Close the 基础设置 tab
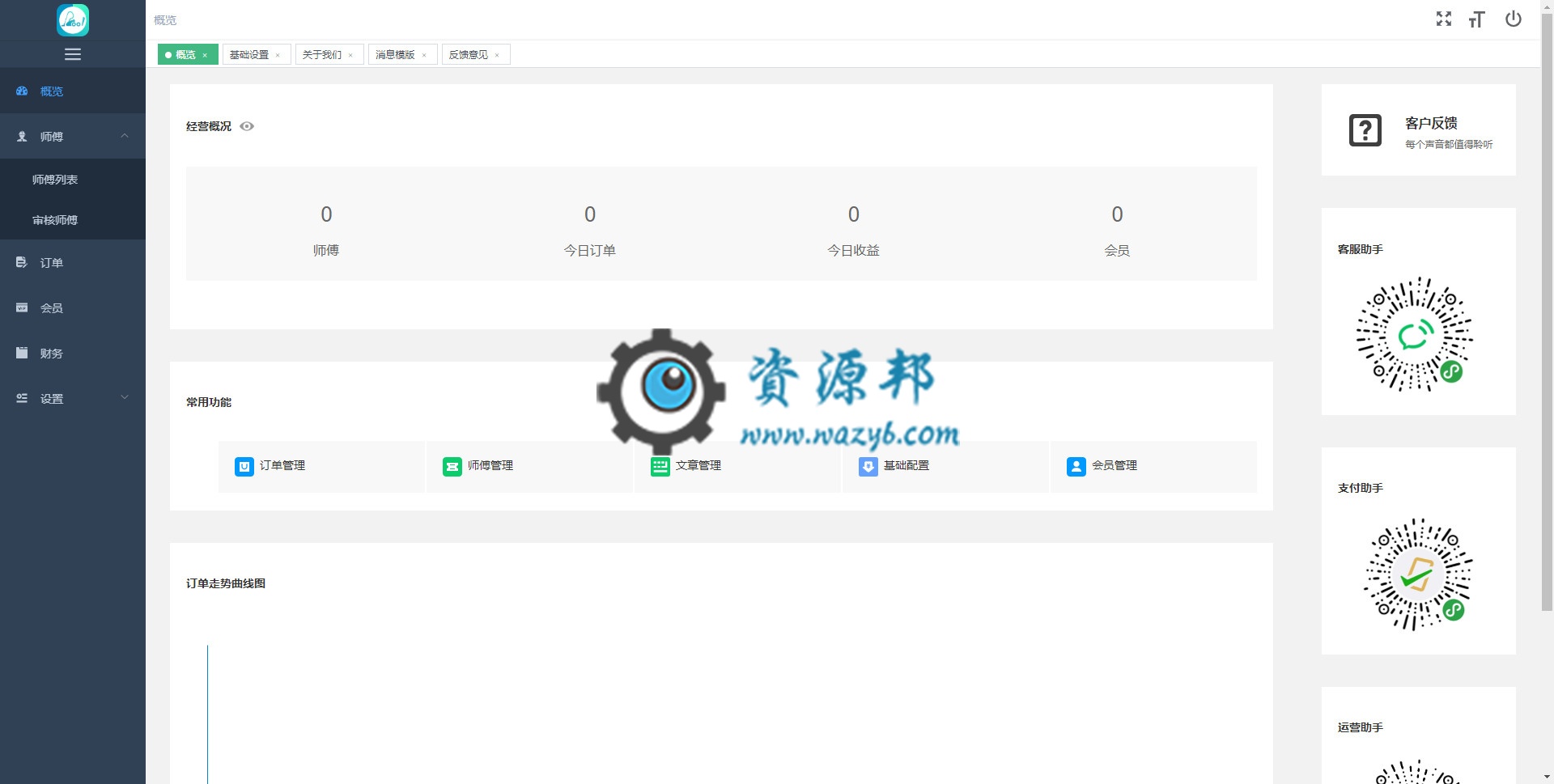Image resolution: width=1554 pixels, height=784 pixels. click(278, 55)
